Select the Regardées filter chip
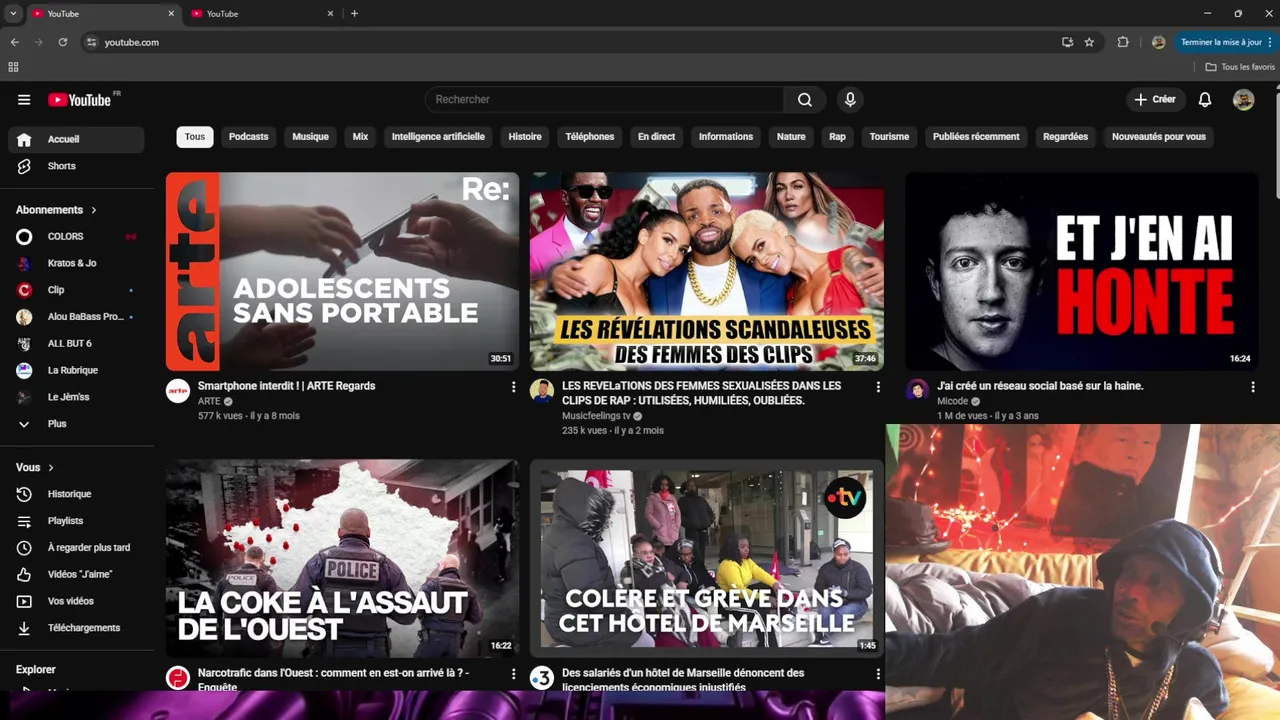The height and width of the screenshot is (720, 1280). tap(1065, 137)
